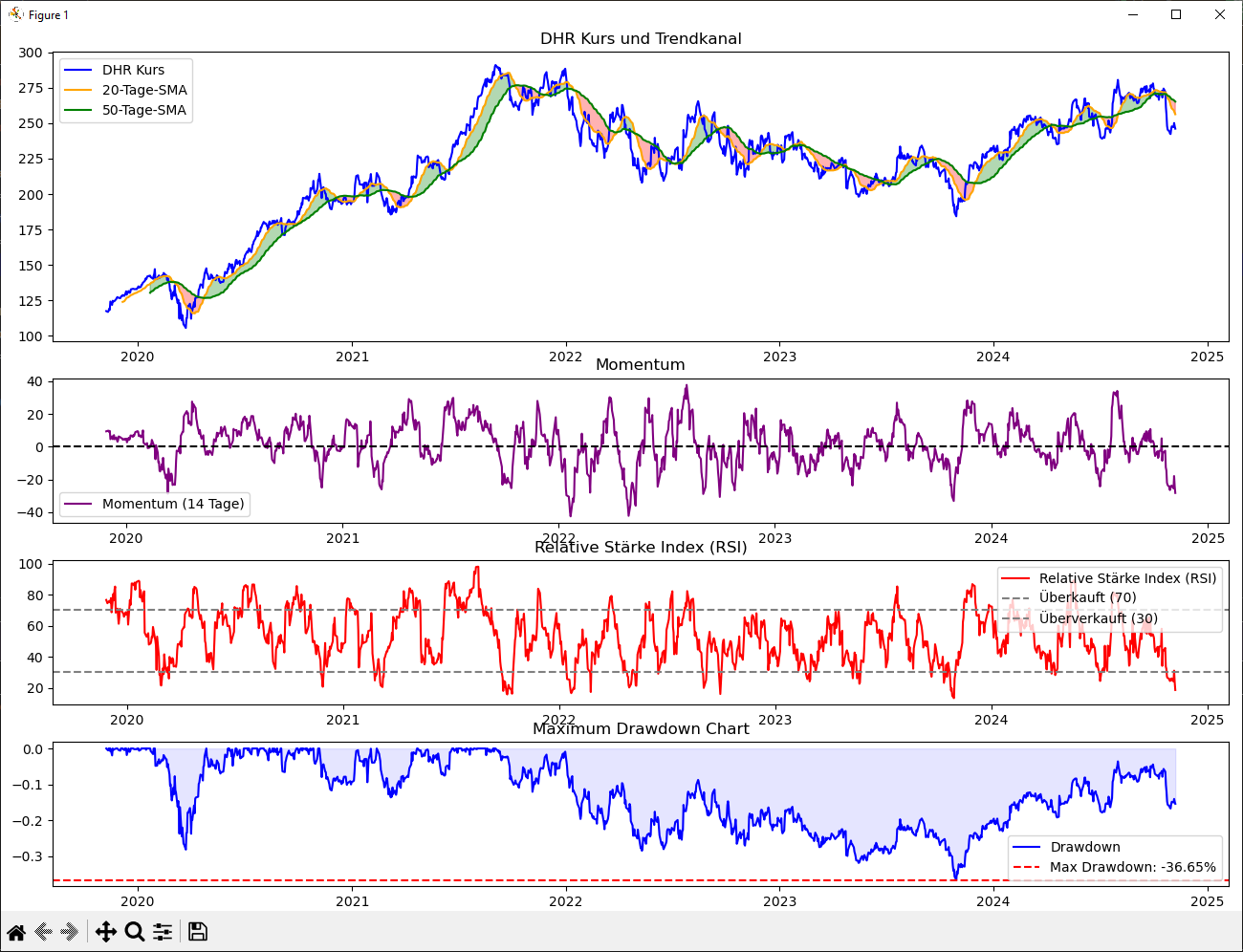Image resolution: width=1243 pixels, height=952 pixels.
Task: Go back to previous view arrow
Action: 43,932
